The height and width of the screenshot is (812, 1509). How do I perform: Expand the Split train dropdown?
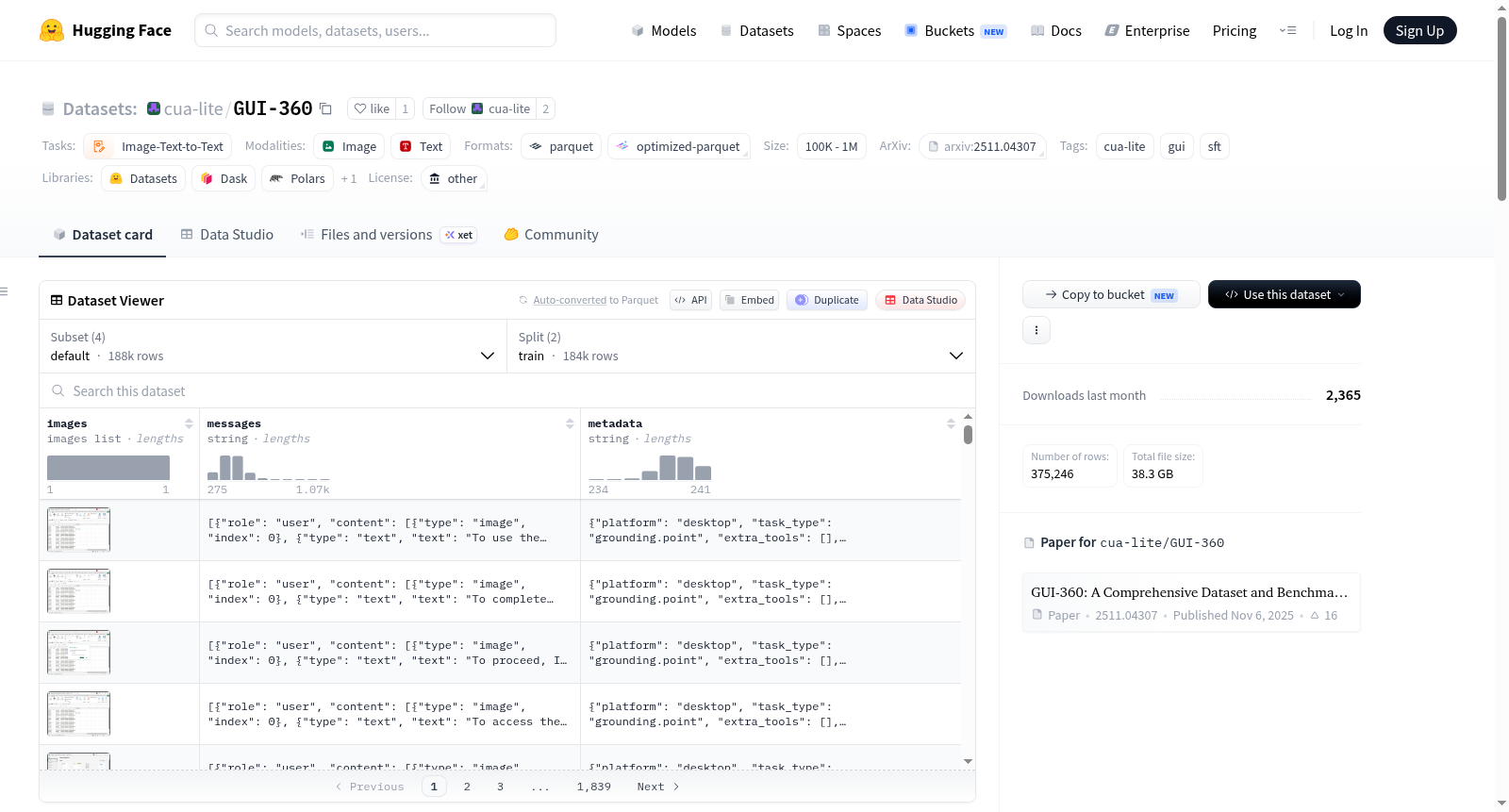tap(741, 346)
